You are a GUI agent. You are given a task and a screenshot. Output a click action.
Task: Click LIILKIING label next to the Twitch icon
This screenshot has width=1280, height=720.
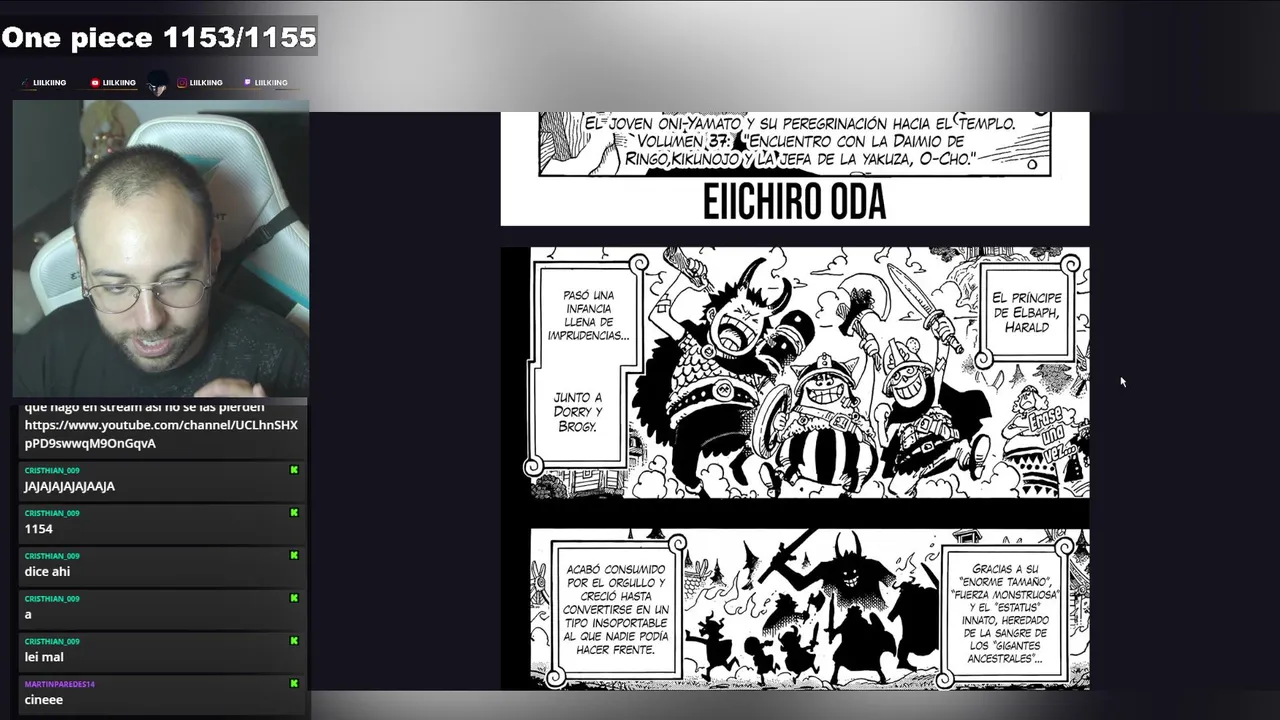(x=271, y=83)
